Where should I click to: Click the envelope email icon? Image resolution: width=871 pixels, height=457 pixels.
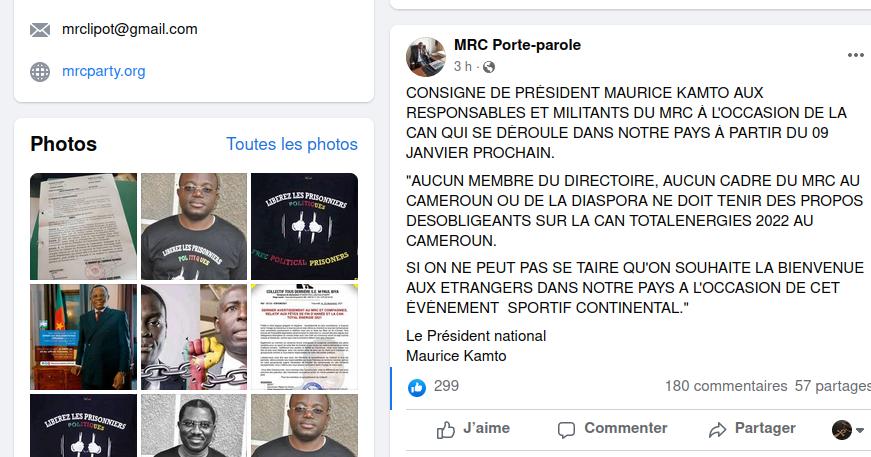[40, 30]
